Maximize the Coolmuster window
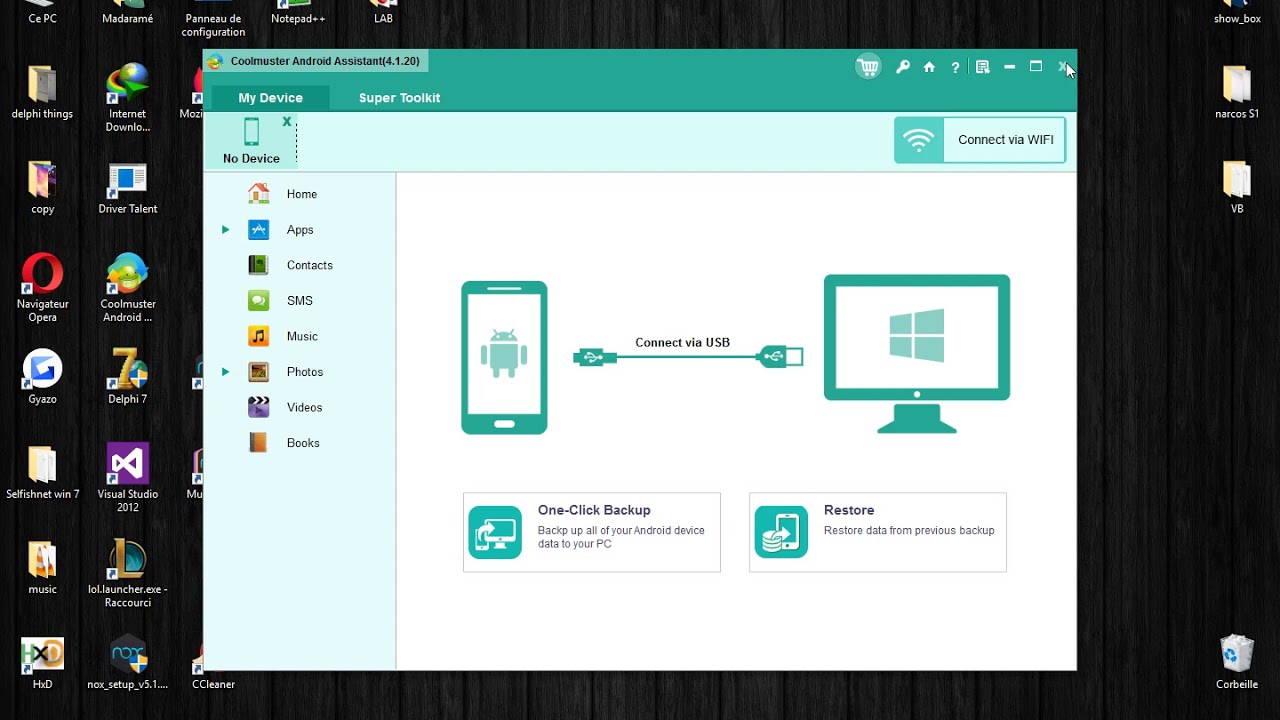Screen dimensions: 1280x720 tap(1036, 67)
